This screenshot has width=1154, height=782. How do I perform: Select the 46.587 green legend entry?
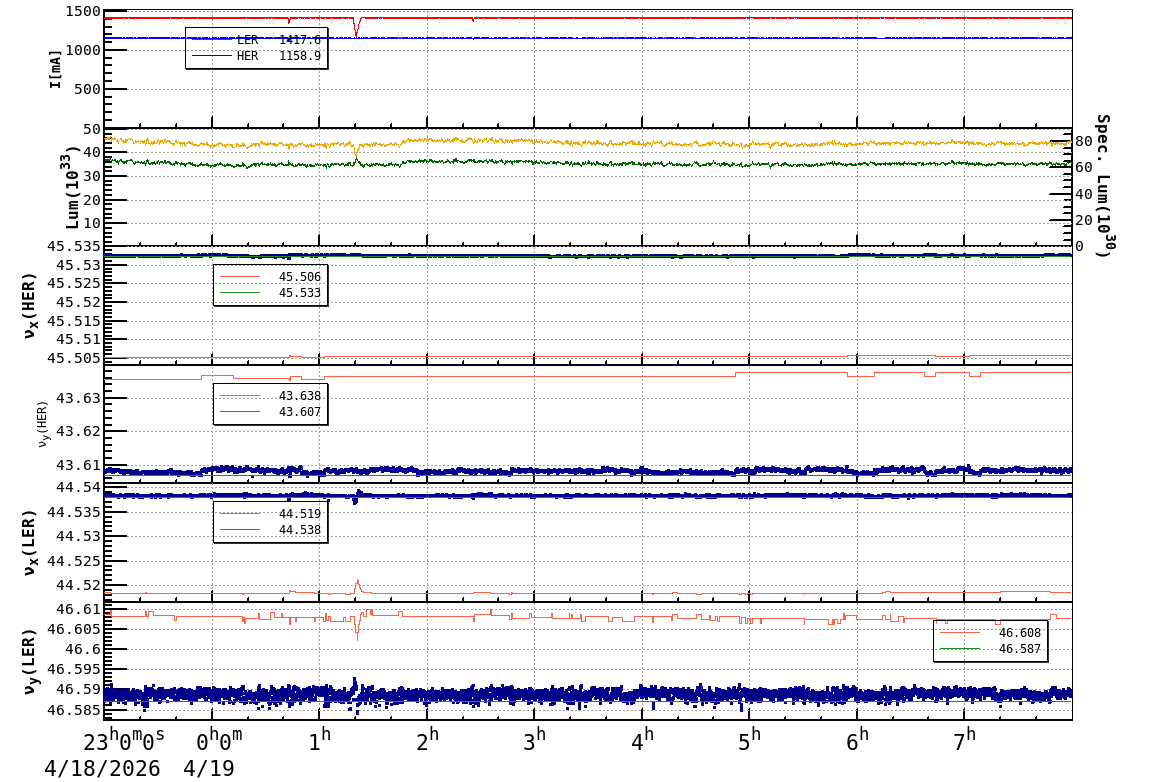tap(990, 649)
